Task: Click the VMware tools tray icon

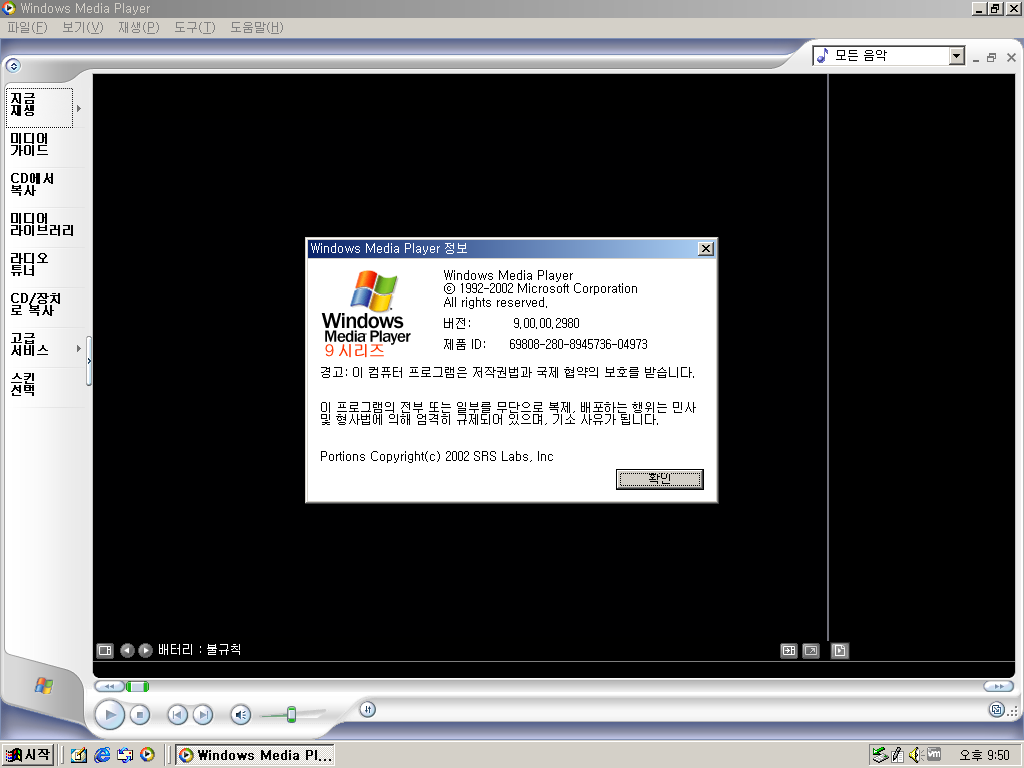Action: click(x=934, y=754)
